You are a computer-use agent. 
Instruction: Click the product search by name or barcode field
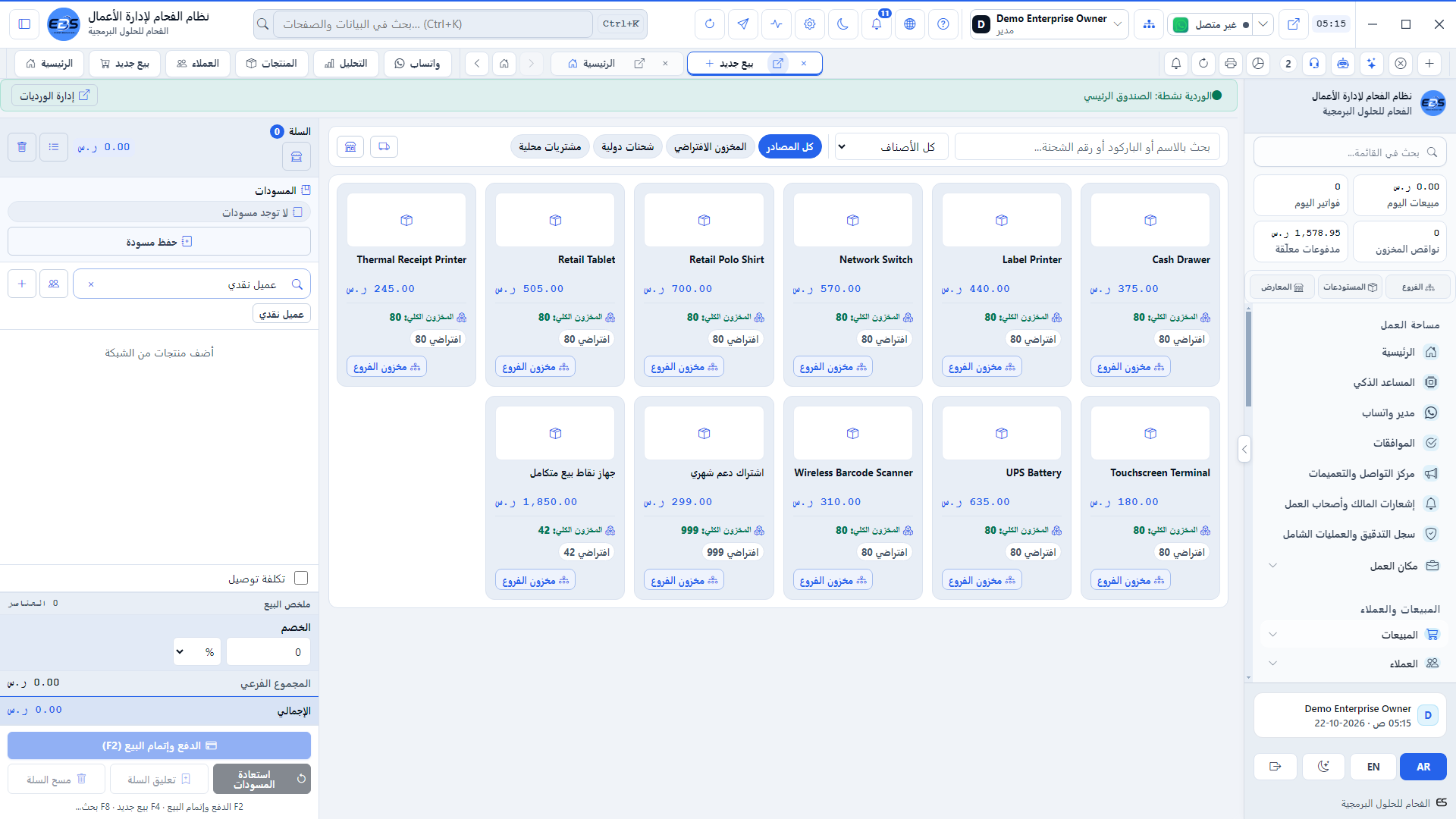tap(1087, 147)
